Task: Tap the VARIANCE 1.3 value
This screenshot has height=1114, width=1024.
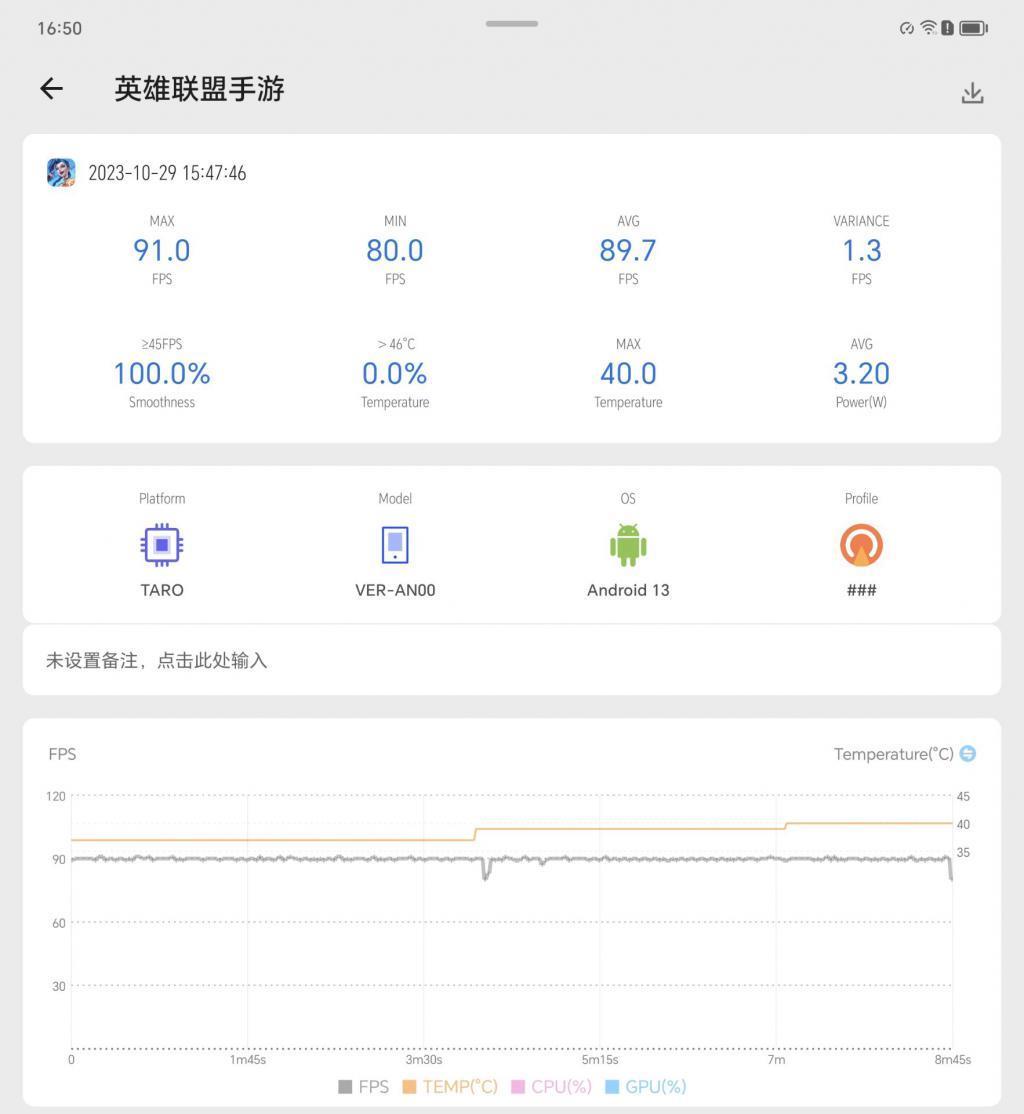Action: click(861, 251)
